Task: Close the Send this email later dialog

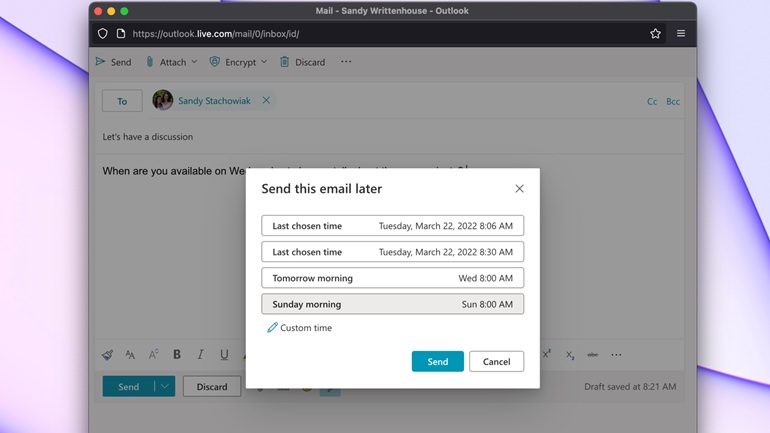Action: click(519, 189)
